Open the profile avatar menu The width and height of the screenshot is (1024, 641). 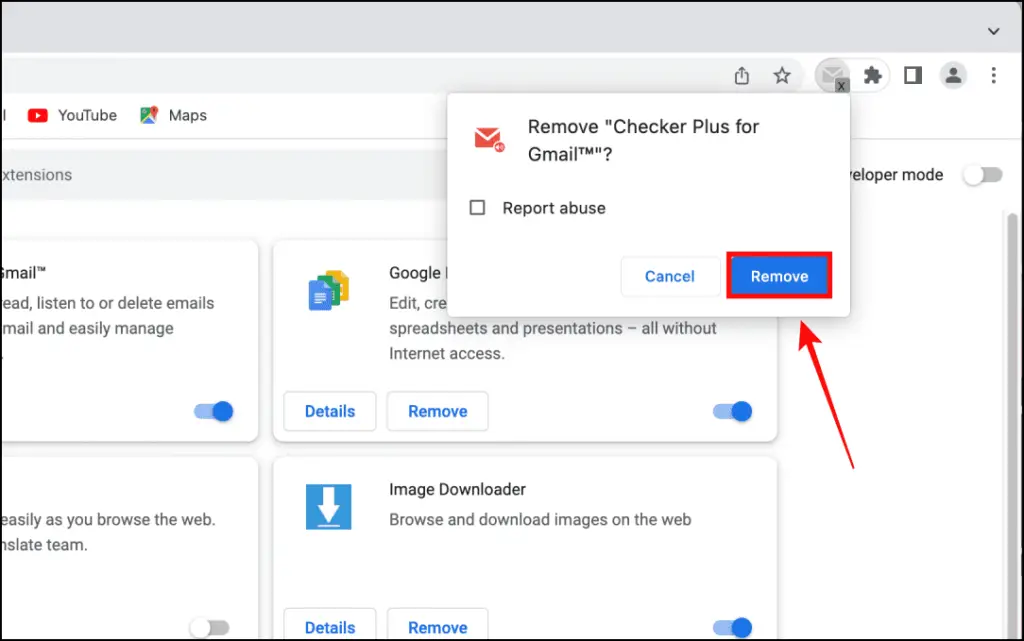953,76
